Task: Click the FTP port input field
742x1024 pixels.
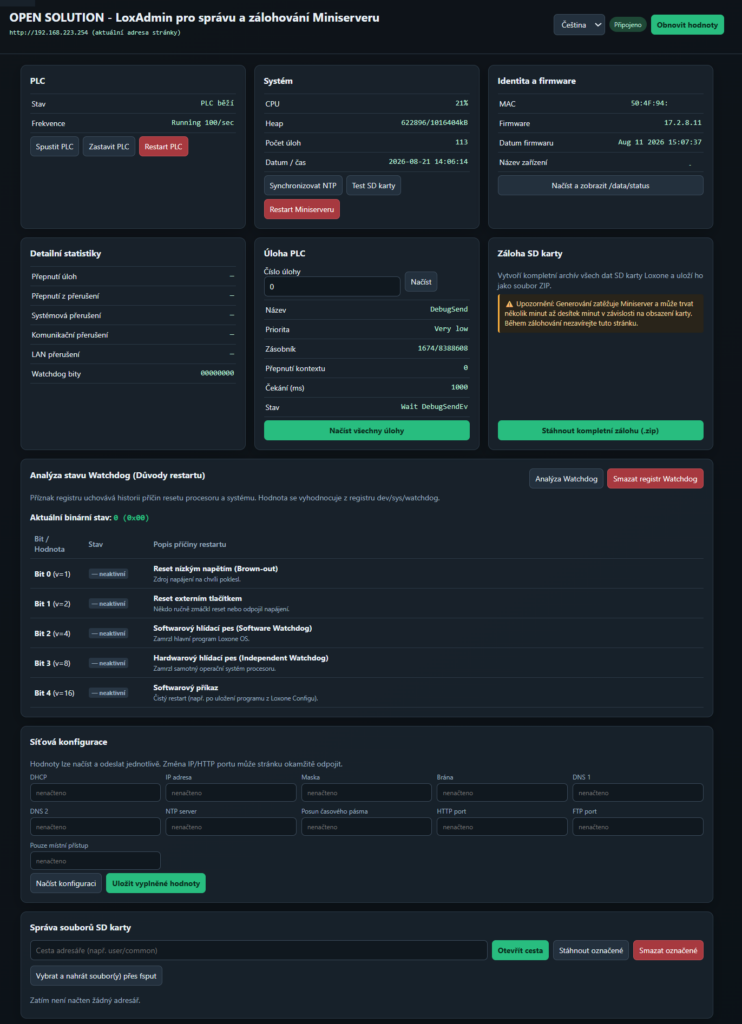Action: coord(638,827)
